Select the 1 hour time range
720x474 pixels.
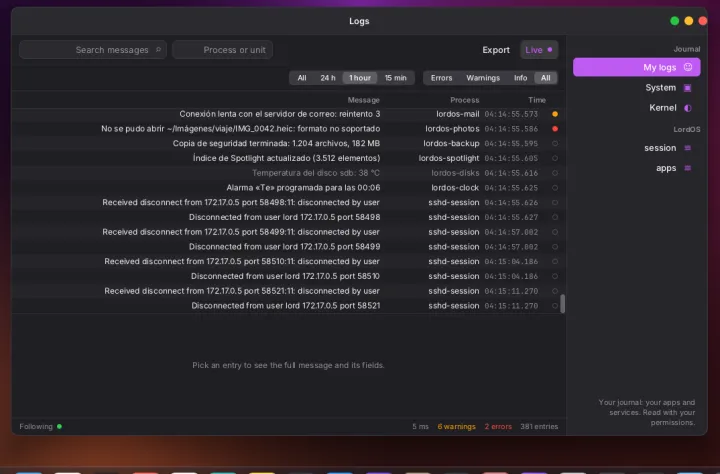click(x=360, y=78)
